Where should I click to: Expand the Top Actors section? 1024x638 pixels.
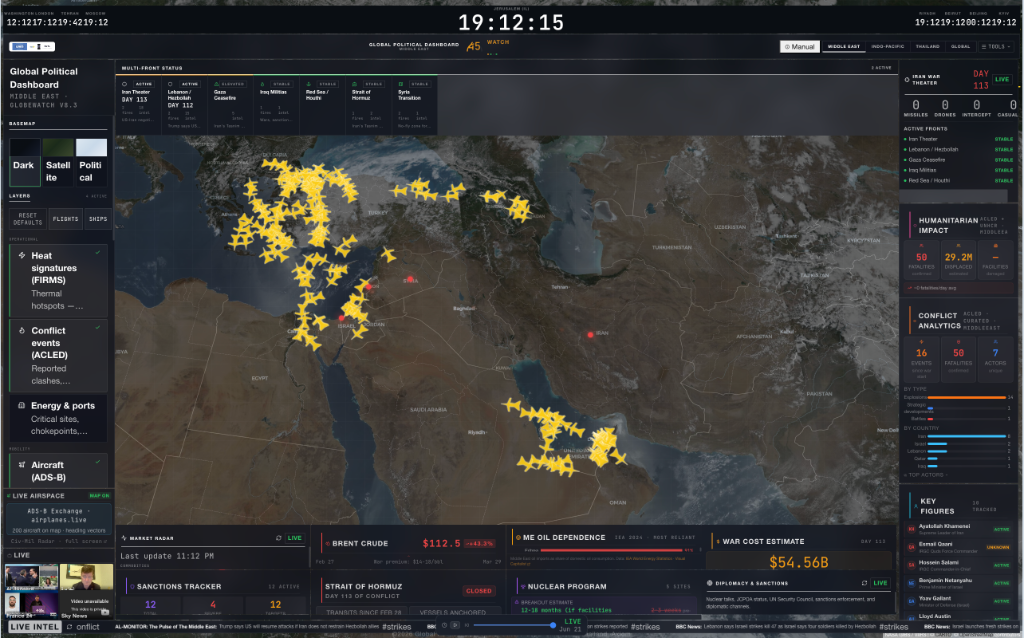[925, 475]
